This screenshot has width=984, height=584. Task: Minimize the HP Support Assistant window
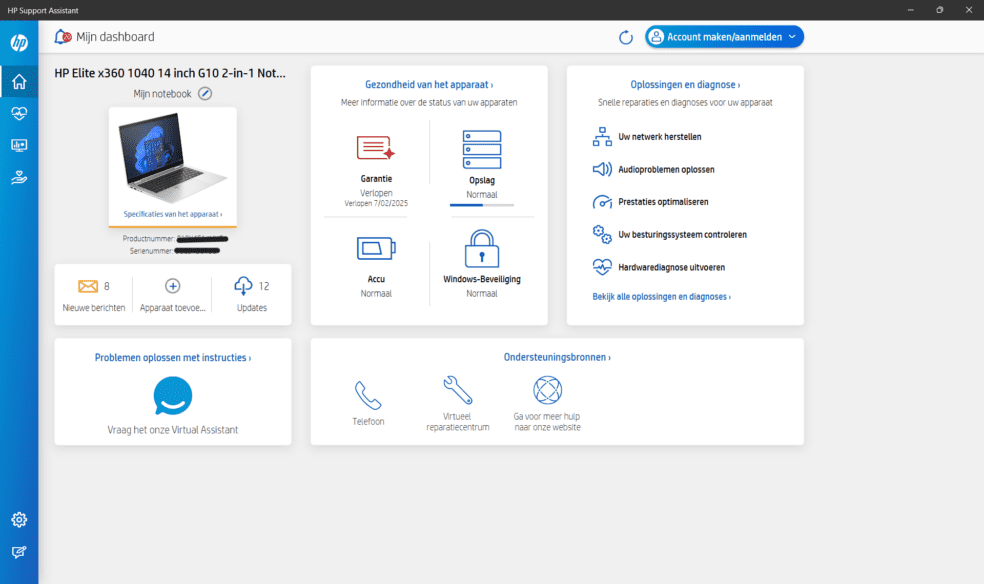pos(910,10)
